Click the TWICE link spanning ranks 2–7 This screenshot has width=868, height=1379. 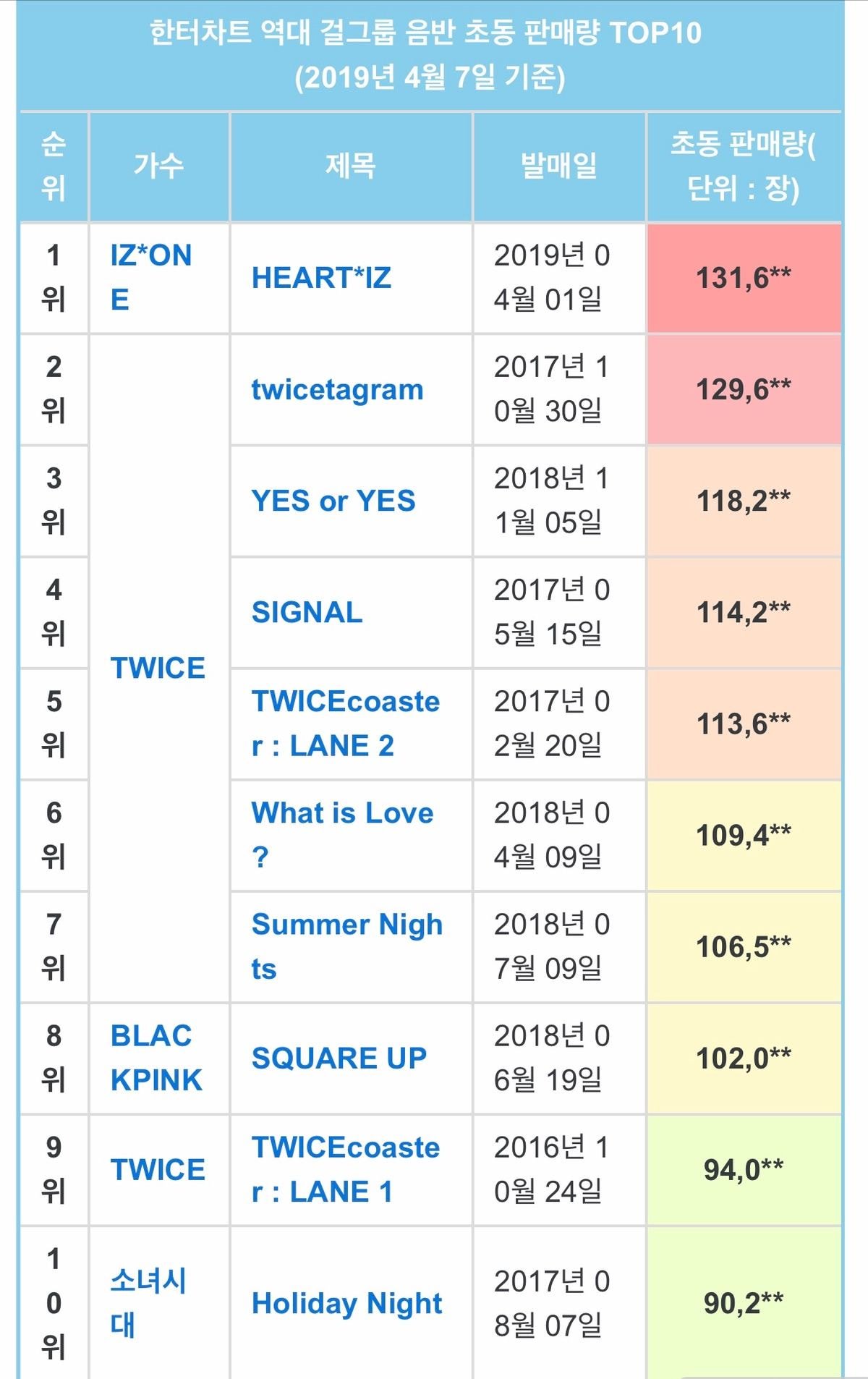click(158, 668)
